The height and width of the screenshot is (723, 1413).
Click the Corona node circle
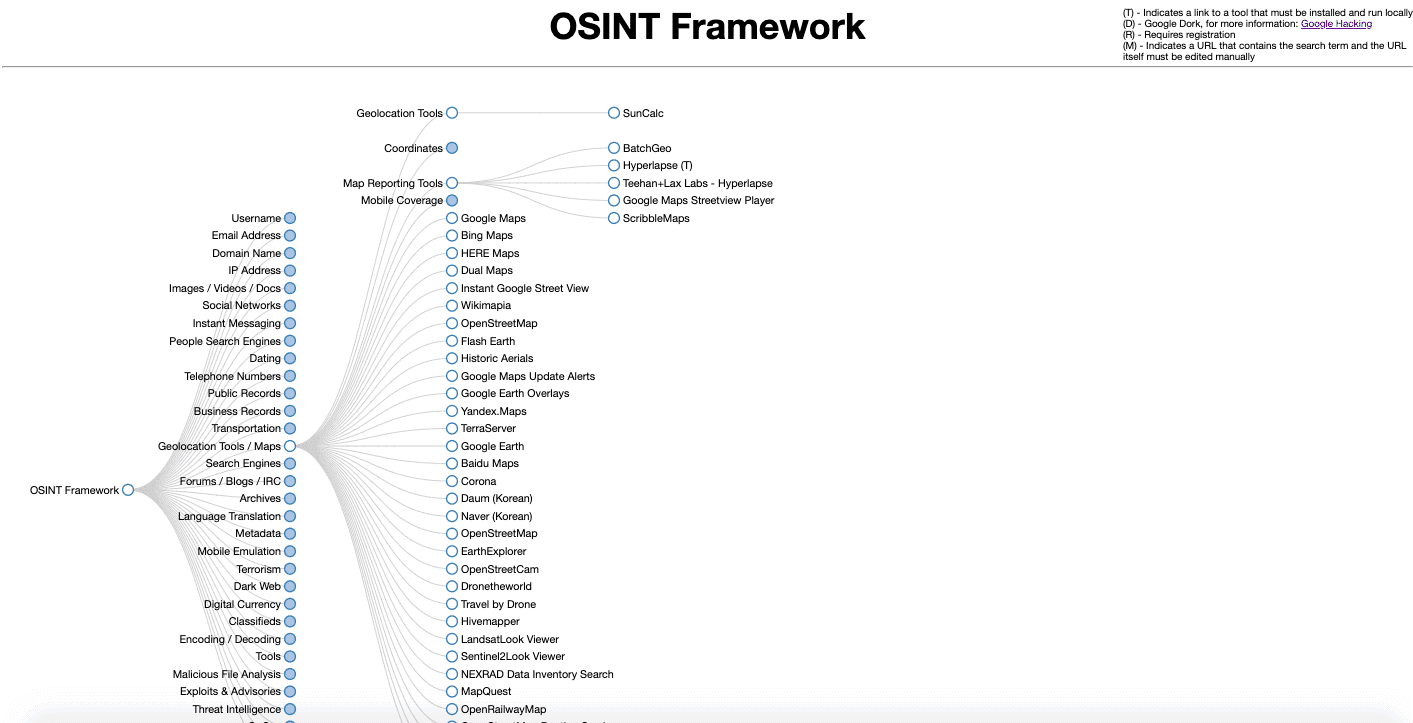click(x=452, y=481)
